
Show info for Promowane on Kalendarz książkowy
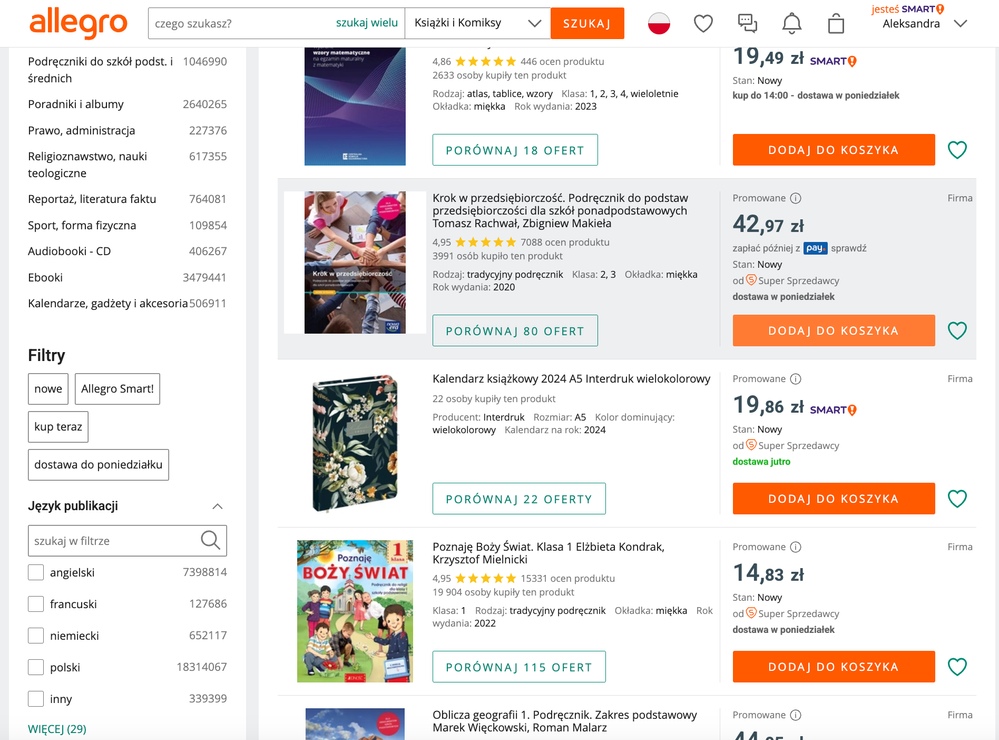pyautogui.click(x=795, y=379)
